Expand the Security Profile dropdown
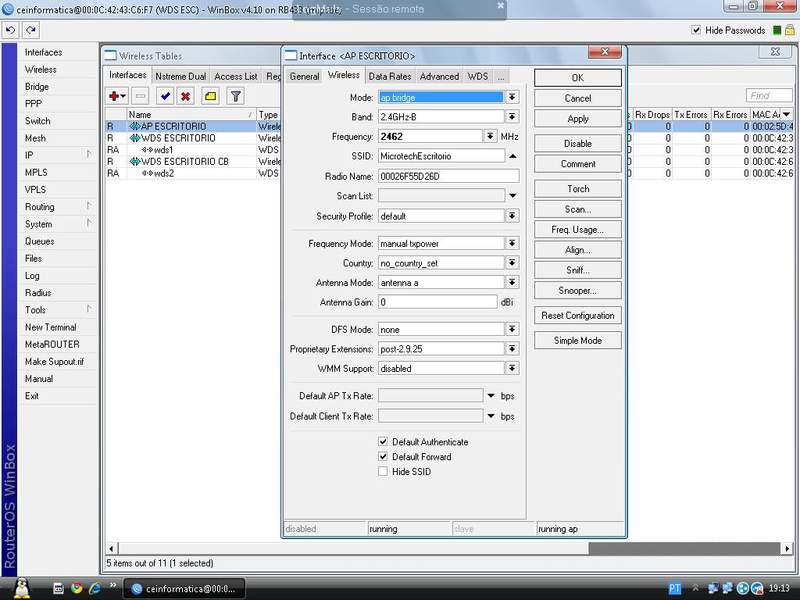This screenshot has width=800, height=600. (x=512, y=216)
